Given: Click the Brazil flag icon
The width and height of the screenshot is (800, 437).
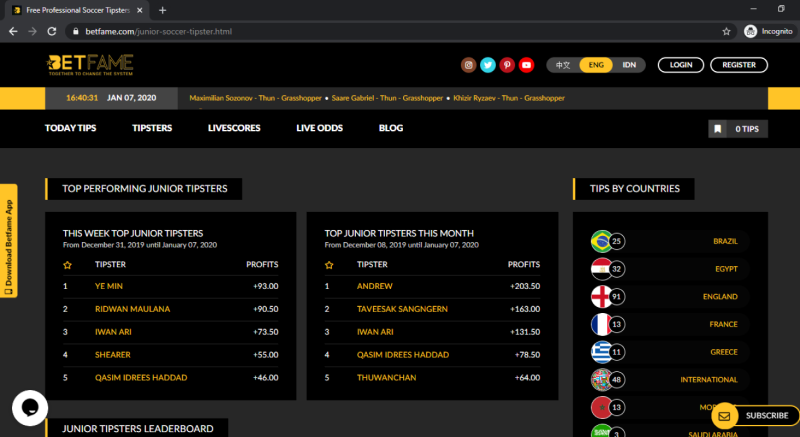Looking at the screenshot, I should click(602, 241).
